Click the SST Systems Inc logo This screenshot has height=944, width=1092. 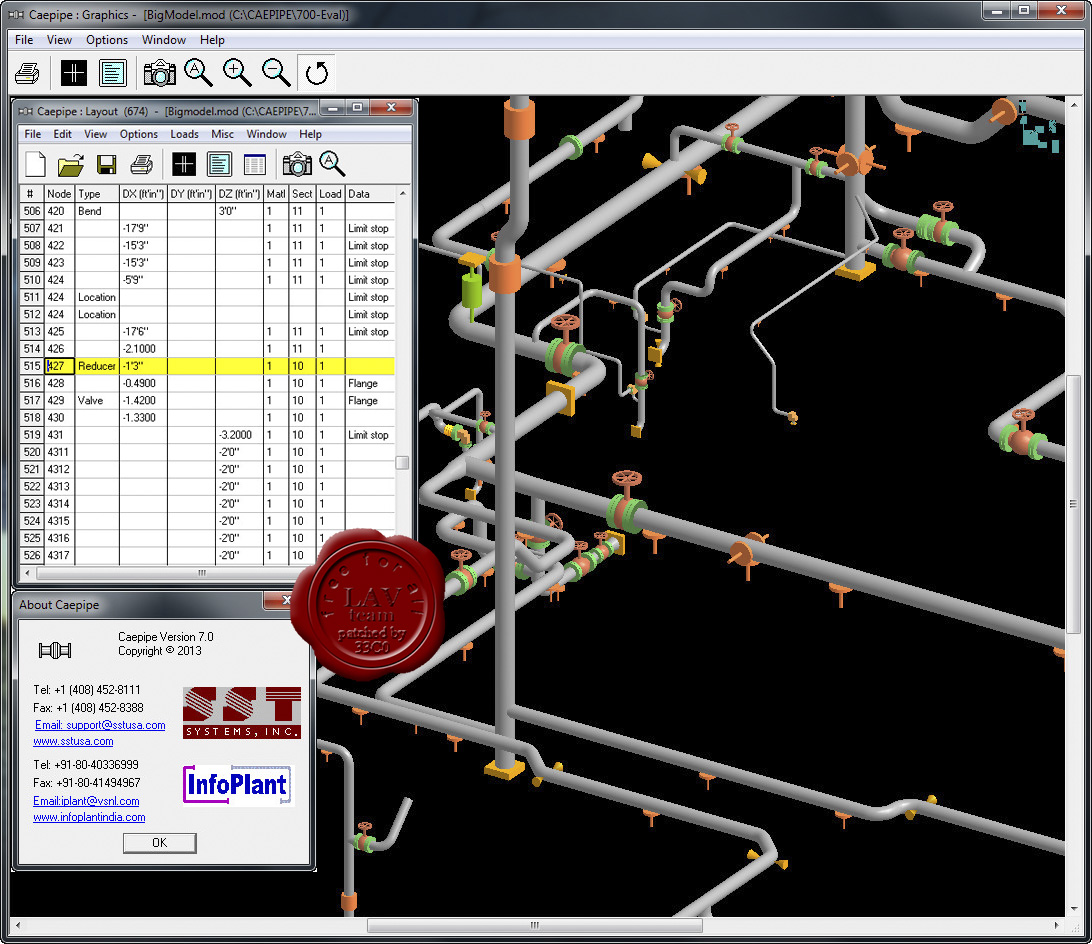pyautogui.click(x=242, y=712)
